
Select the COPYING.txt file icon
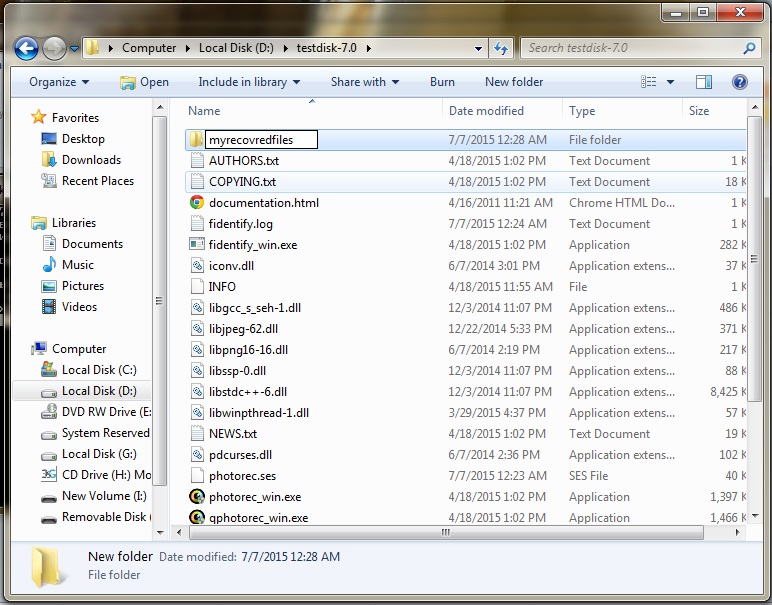197,182
